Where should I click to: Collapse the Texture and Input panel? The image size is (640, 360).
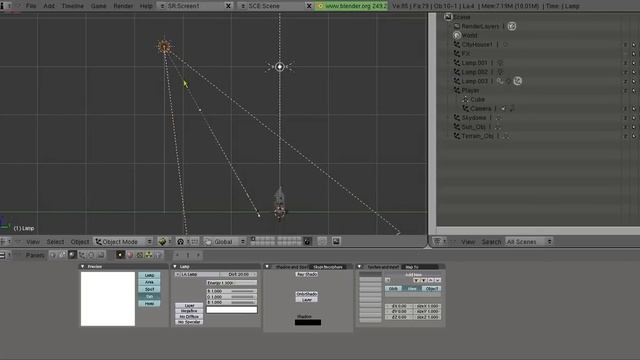point(360,267)
